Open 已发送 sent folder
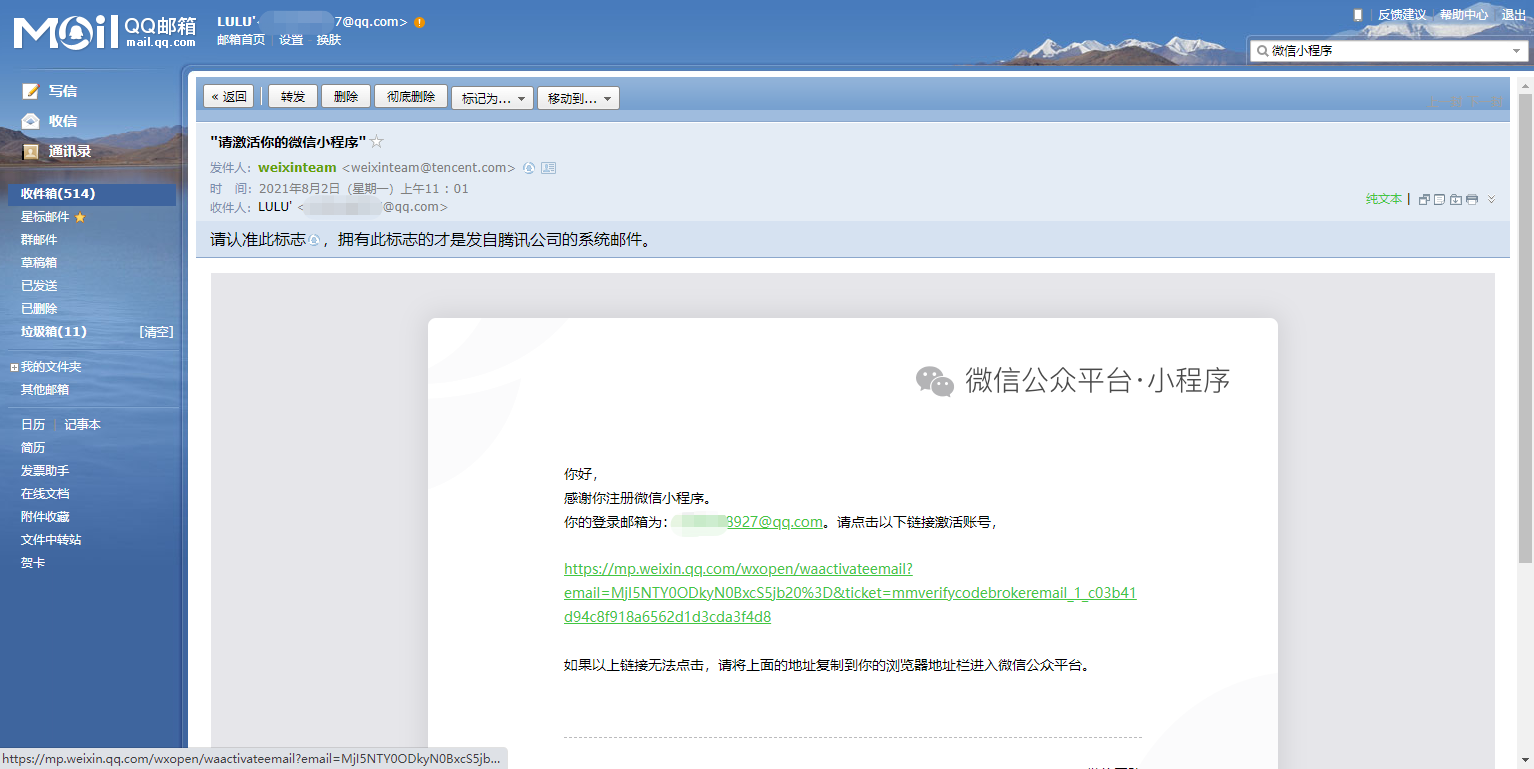Image resolution: width=1534 pixels, height=769 pixels. click(39, 286)
